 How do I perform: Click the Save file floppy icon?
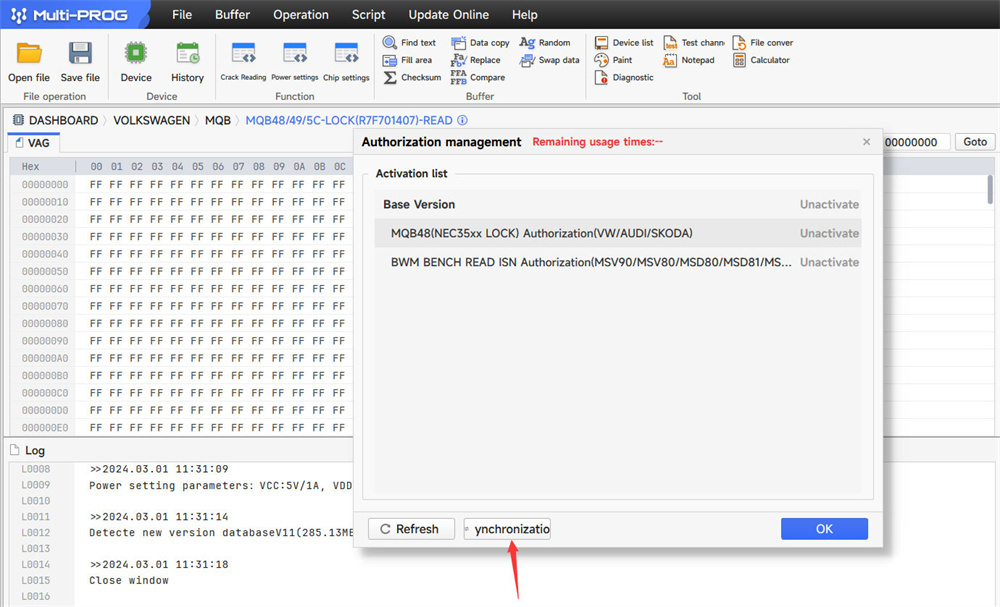(x=80, y=54)
